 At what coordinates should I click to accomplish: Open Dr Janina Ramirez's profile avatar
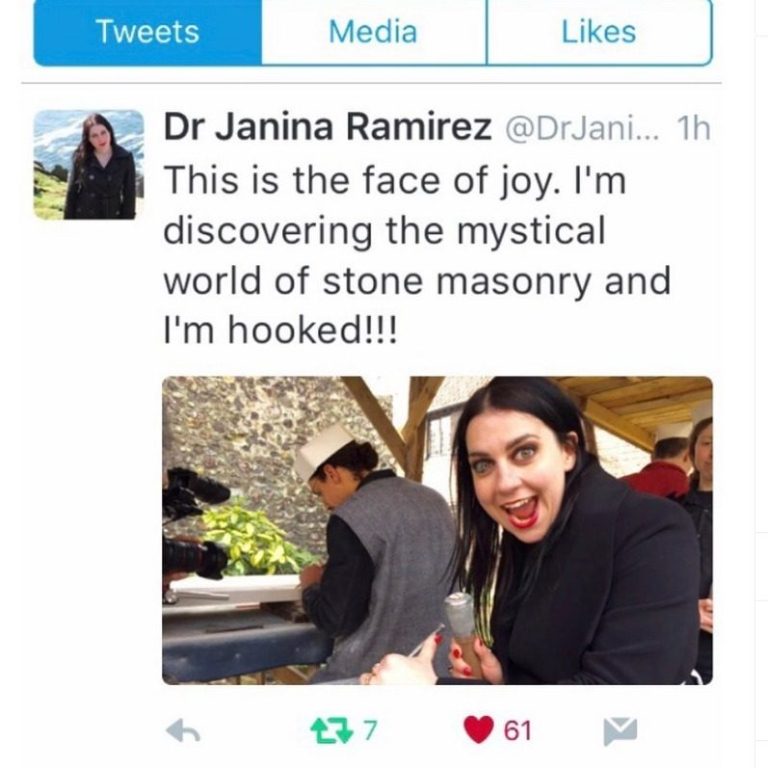(x=89, y=165)
